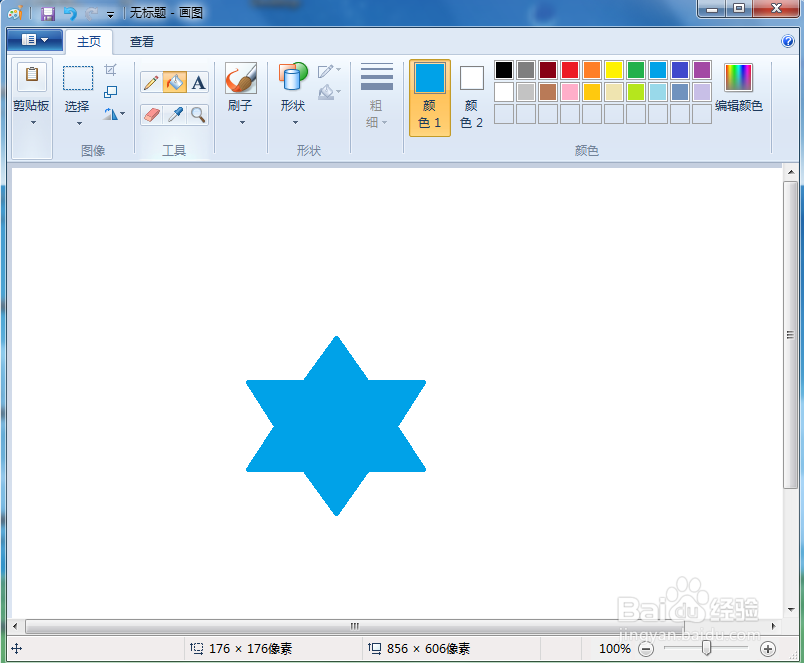Expand the Shapes dropdown arrow
Viewport: 804px width, 663px height.
coord(295,123)
